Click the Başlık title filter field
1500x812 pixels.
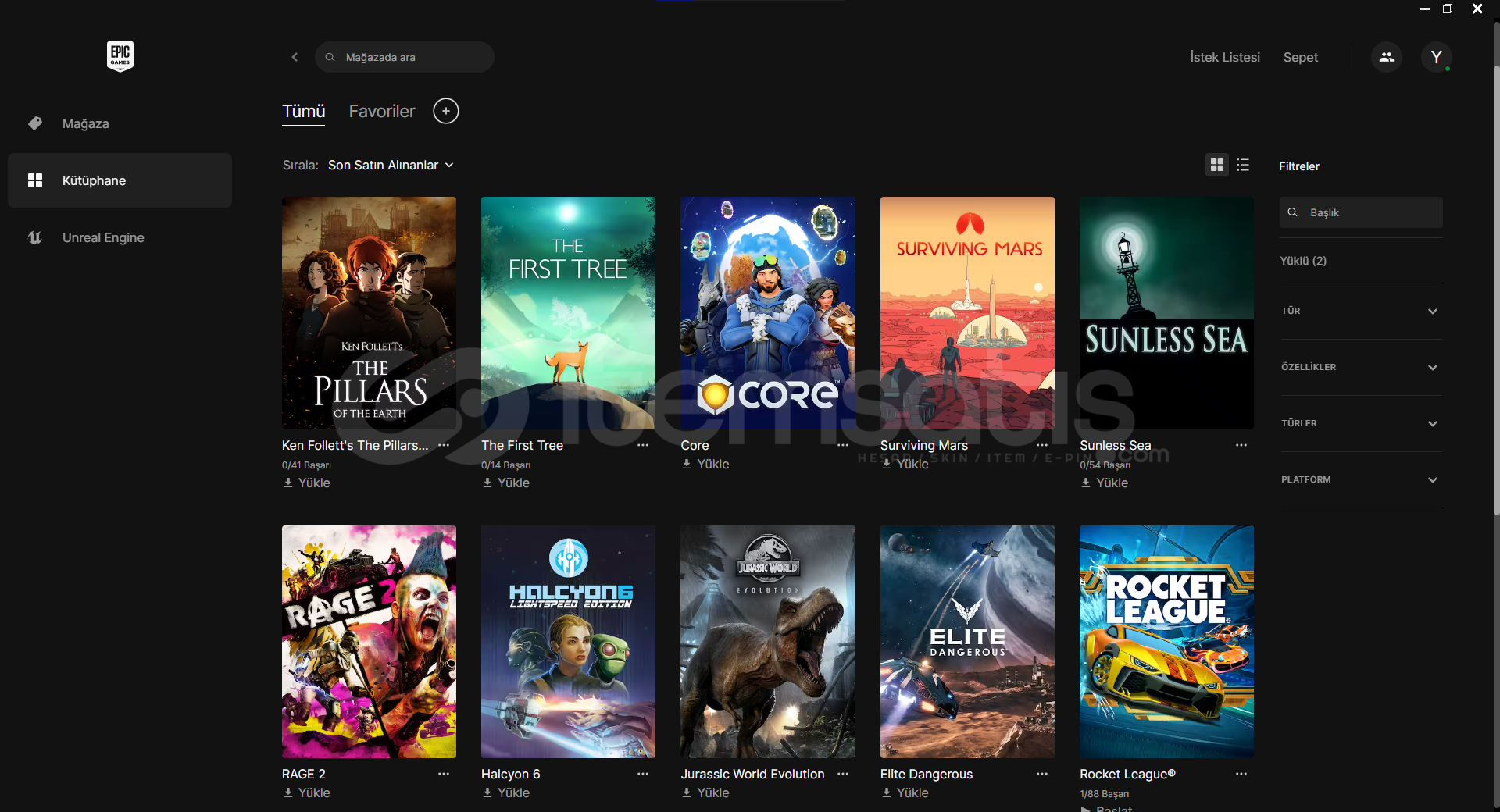[1361, 212]
